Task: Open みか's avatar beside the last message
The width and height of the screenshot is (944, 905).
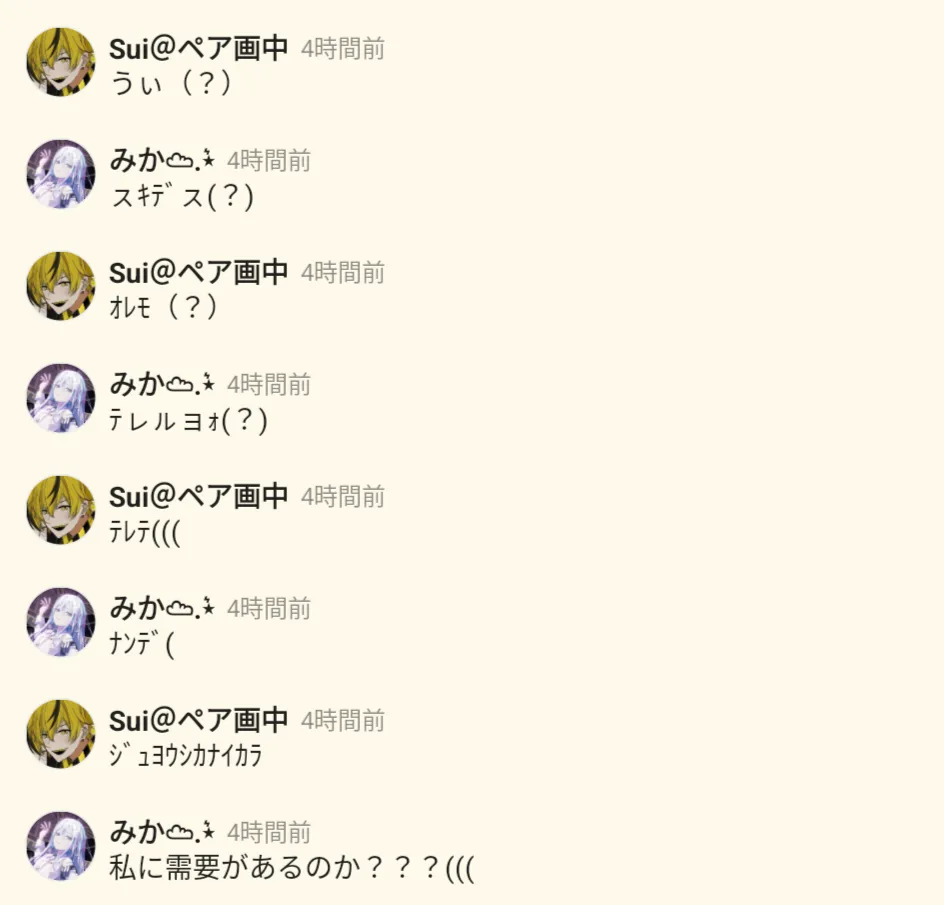Action: (x=61, y=846)
